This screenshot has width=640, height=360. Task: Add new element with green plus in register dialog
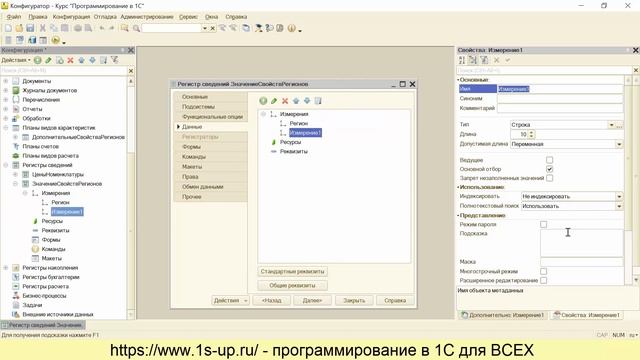(263, 101)
